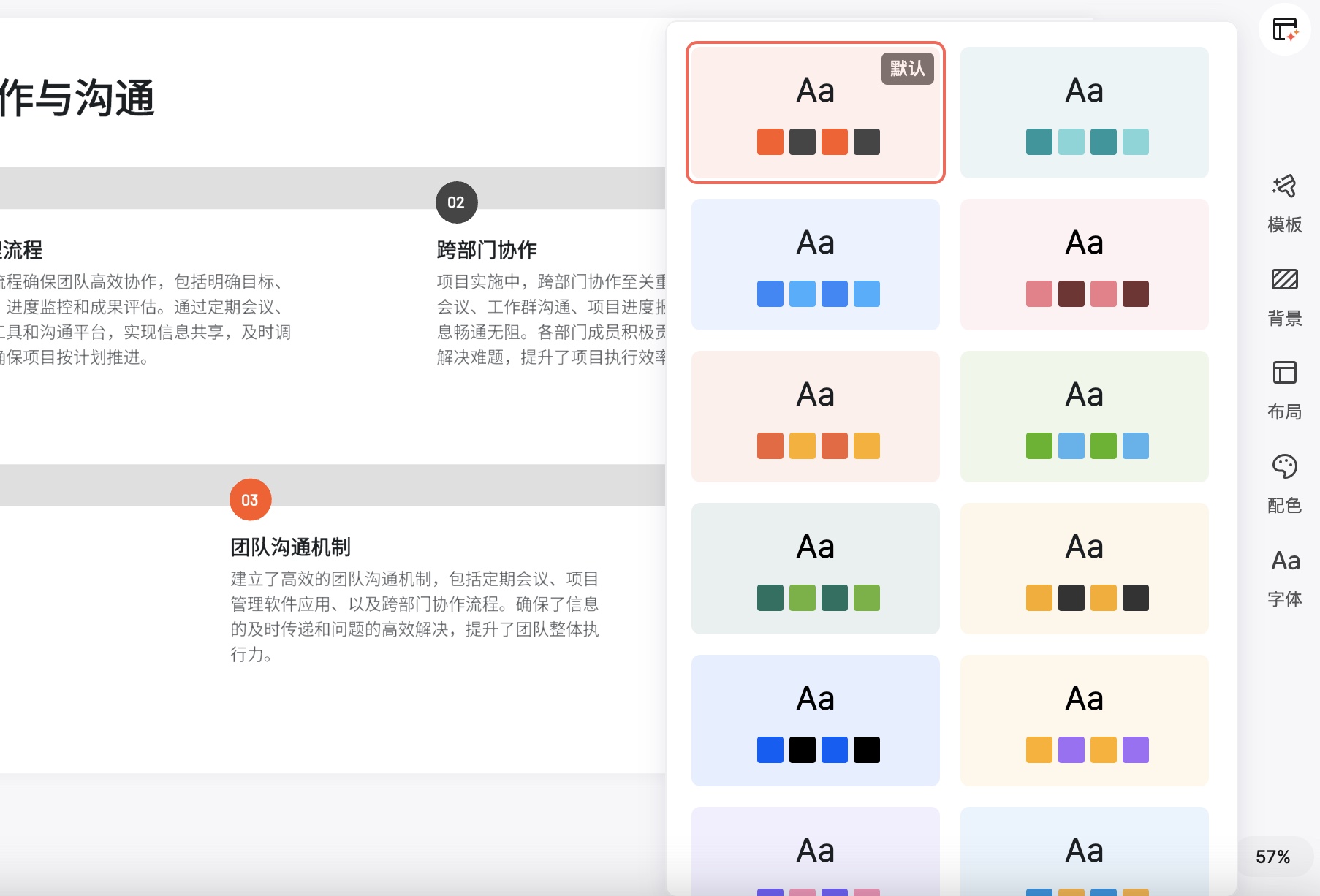The height and width of the screenshot is (896, 1320).
Task: Click the 57% zoom level indicator
Action: [x=1272, y=857]
